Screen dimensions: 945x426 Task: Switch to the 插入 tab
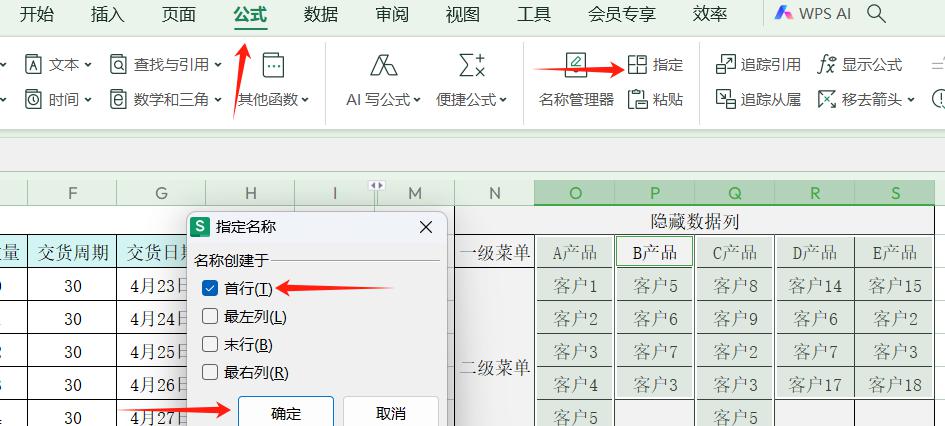(x=107, y=14)
